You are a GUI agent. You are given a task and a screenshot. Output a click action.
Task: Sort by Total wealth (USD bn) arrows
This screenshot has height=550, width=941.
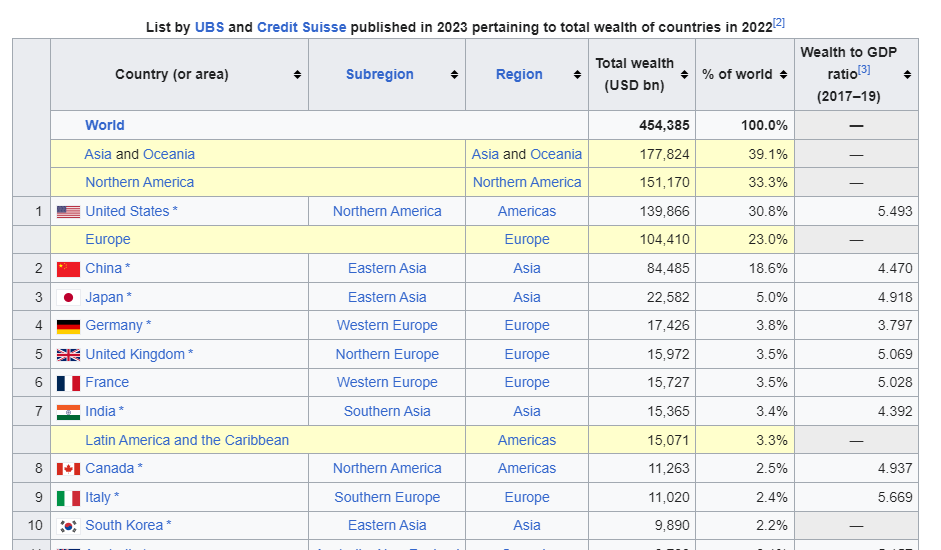(684, 74)
